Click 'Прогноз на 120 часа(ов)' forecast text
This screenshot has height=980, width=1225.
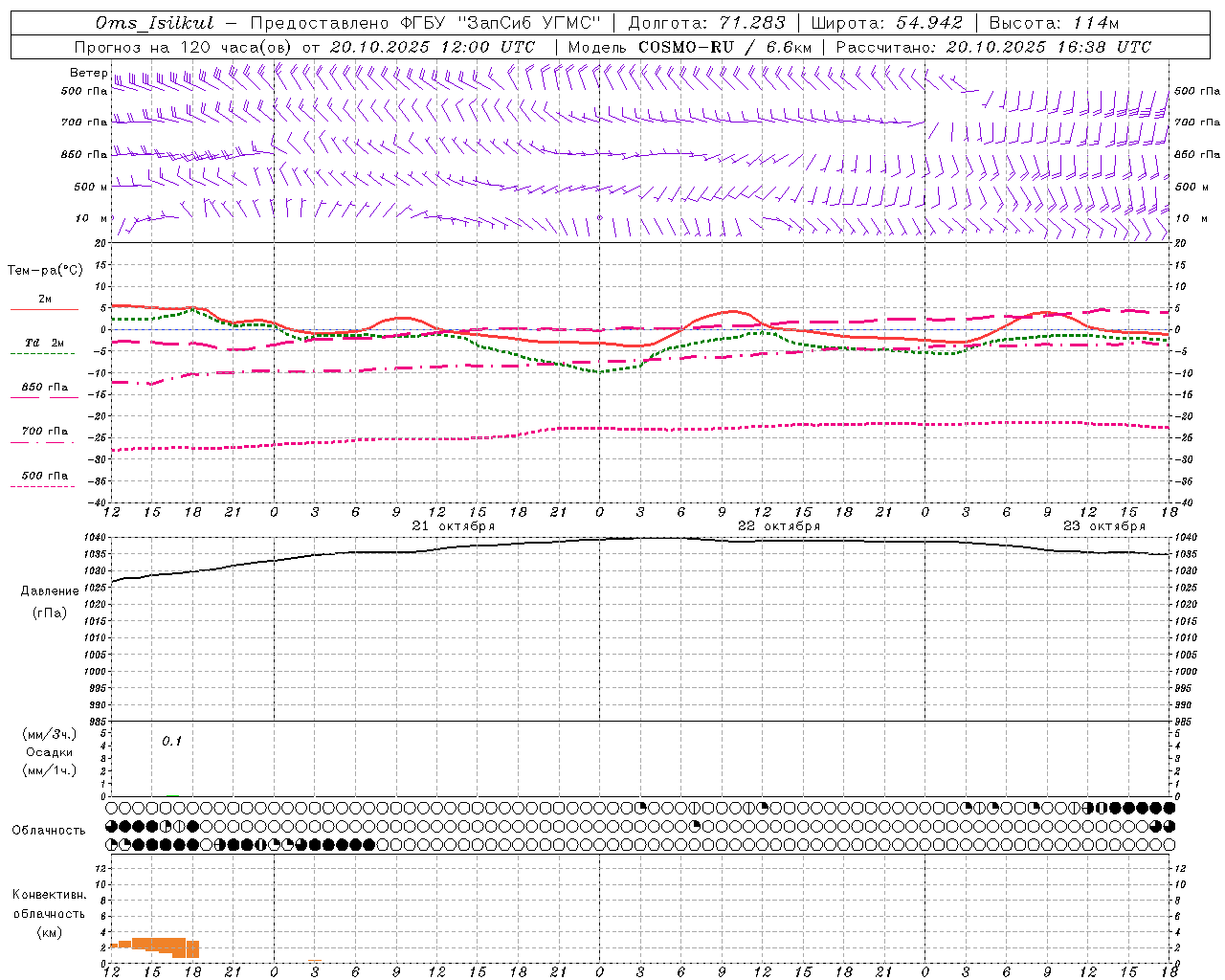(184, 47)
